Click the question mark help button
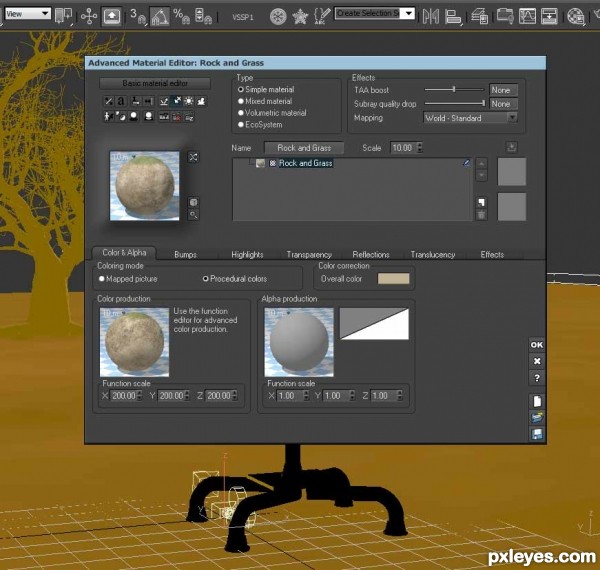 537,378
